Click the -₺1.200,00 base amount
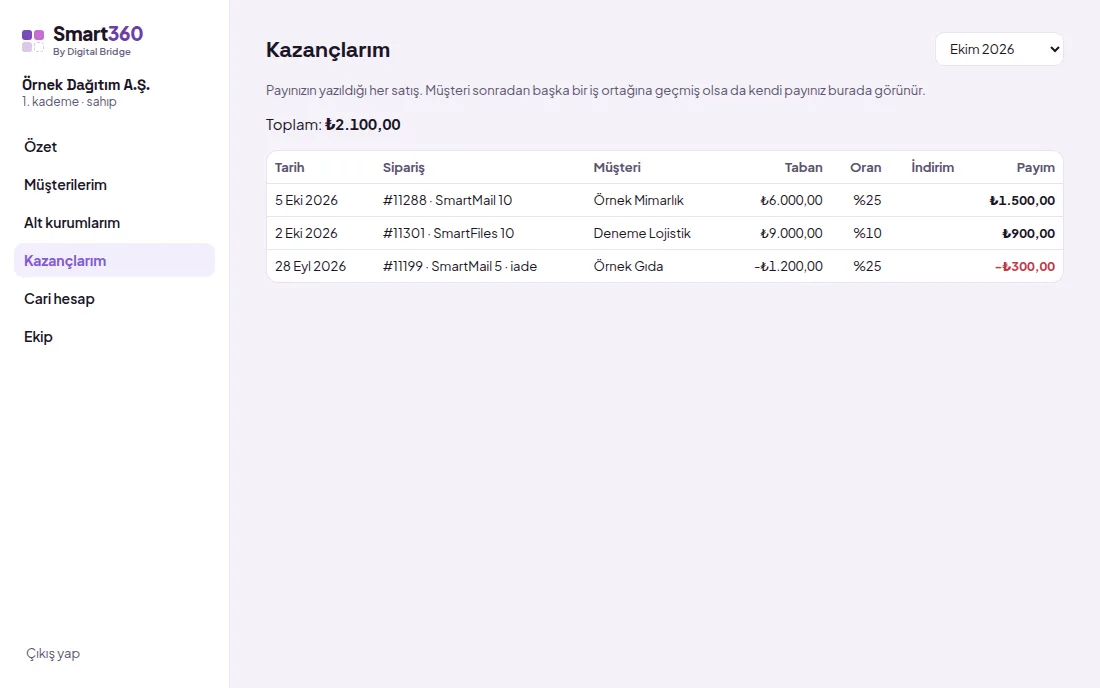This screenshot has height=688, width=1100. 789,266
